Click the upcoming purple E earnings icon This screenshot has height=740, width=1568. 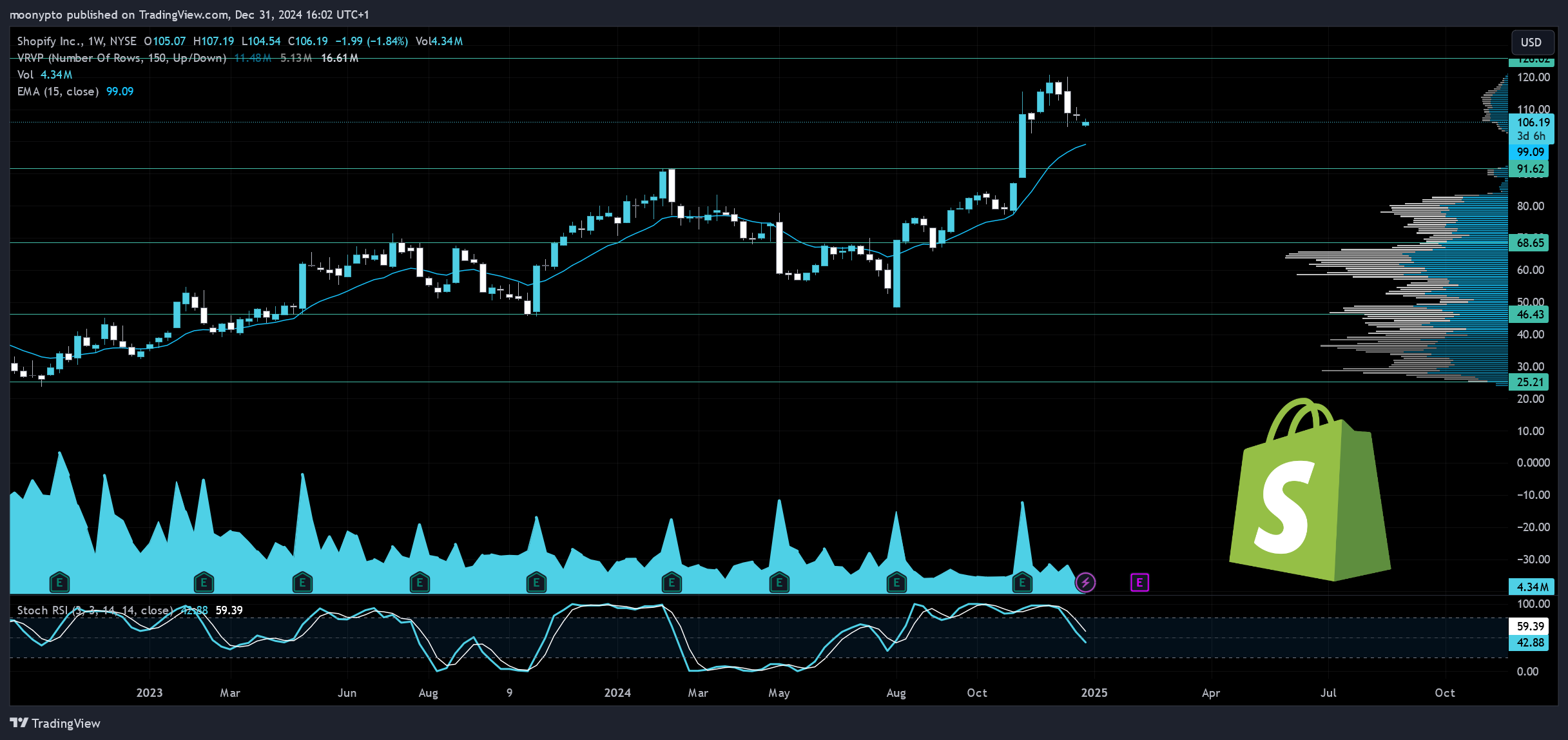click(1139, 583)
